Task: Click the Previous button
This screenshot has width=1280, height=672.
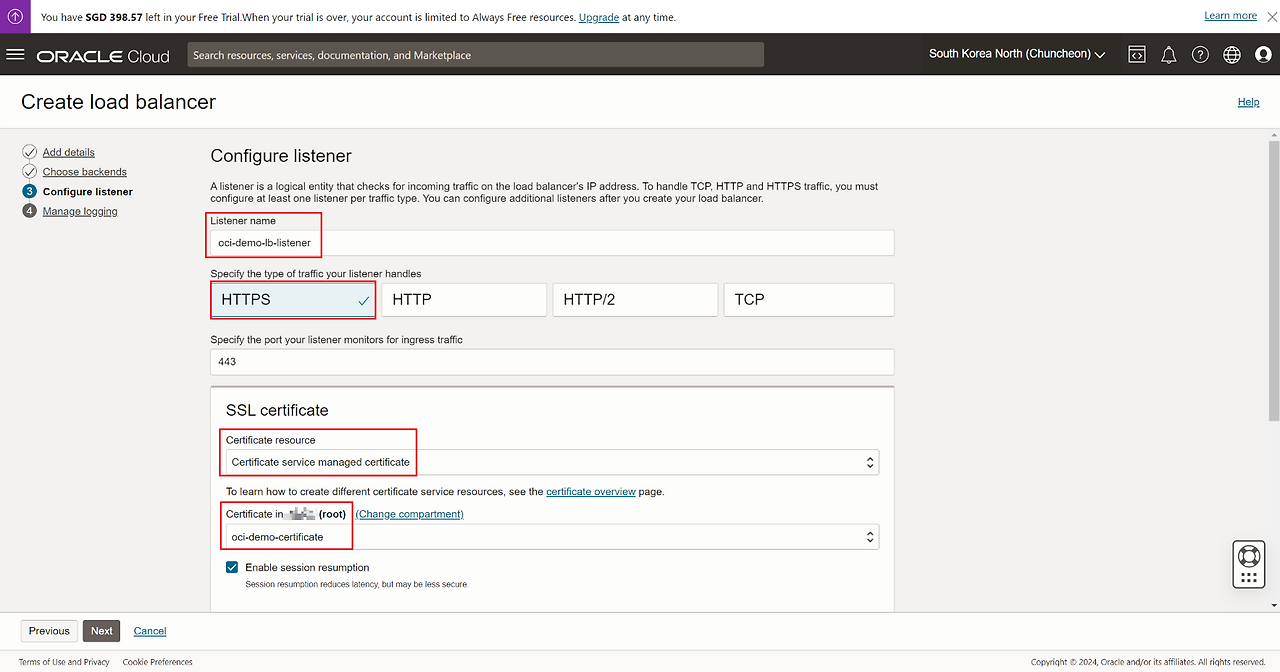Action: [49, 631]
